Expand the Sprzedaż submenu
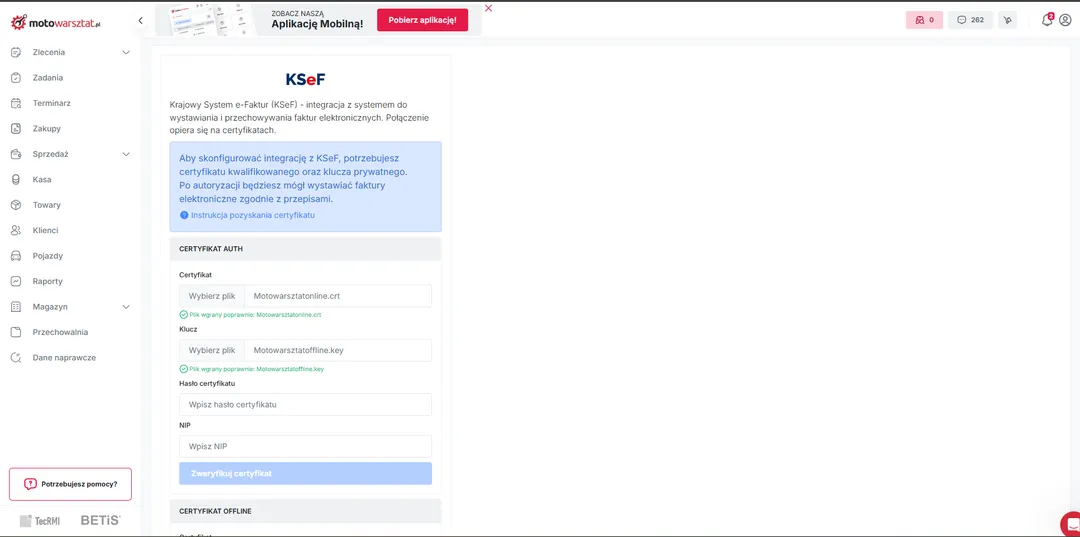The height and width of the screenshot is (537, 1080). click(x=126, y=154)
